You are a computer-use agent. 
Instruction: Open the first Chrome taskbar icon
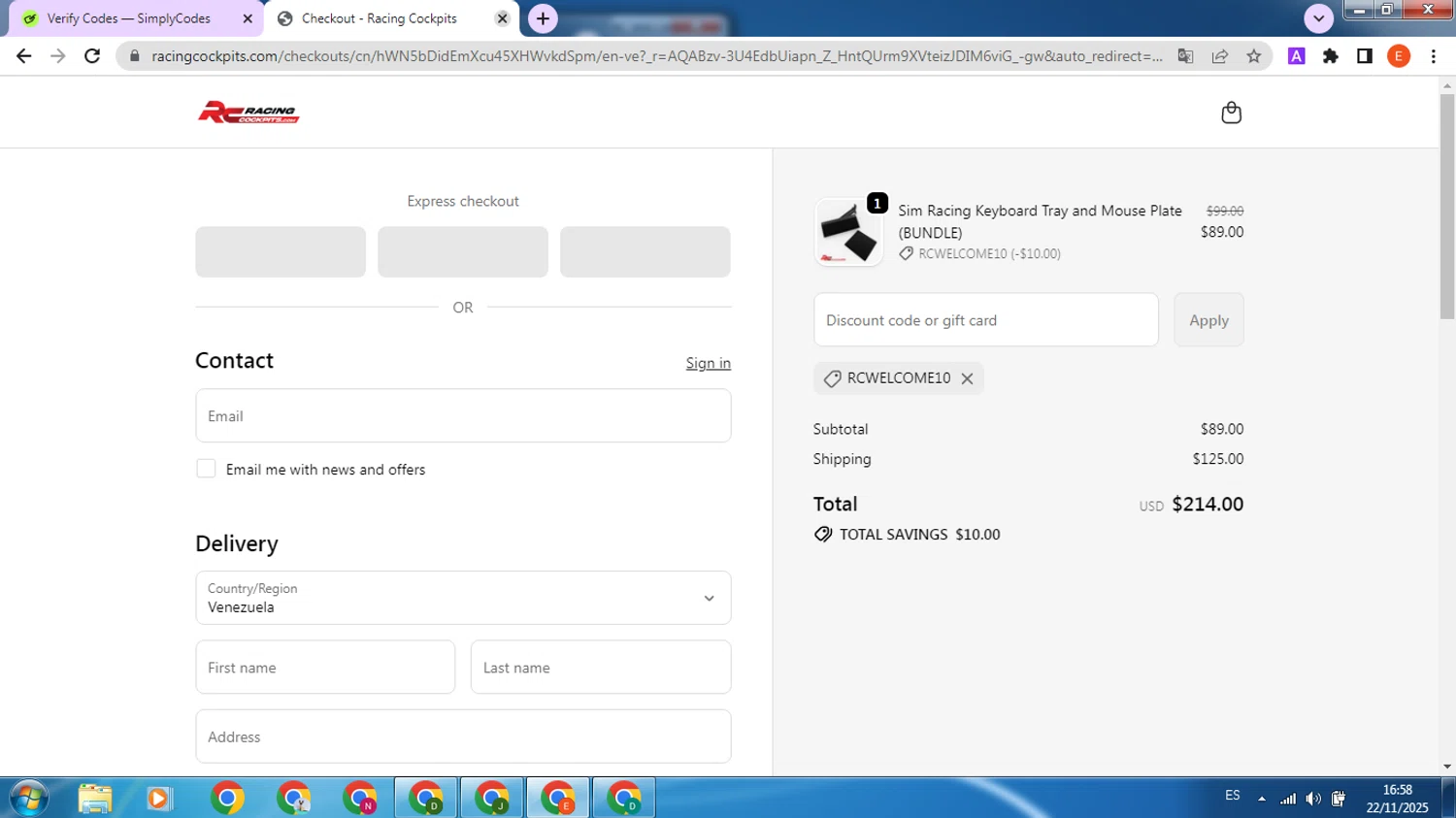228,799
